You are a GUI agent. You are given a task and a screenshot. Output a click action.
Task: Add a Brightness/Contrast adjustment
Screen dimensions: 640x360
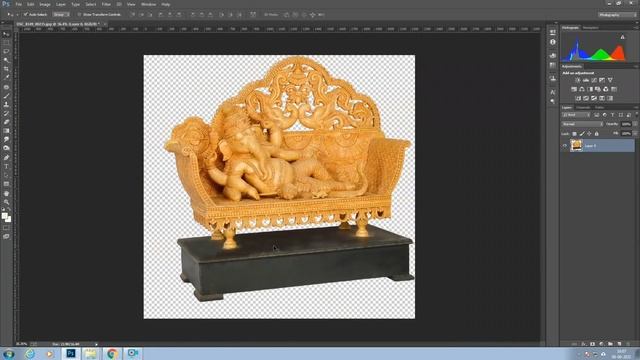578,80
